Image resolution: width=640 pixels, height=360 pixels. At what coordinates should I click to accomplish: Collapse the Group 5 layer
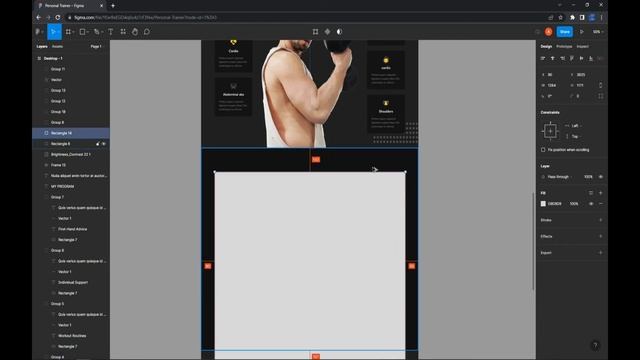pos(46,304)
